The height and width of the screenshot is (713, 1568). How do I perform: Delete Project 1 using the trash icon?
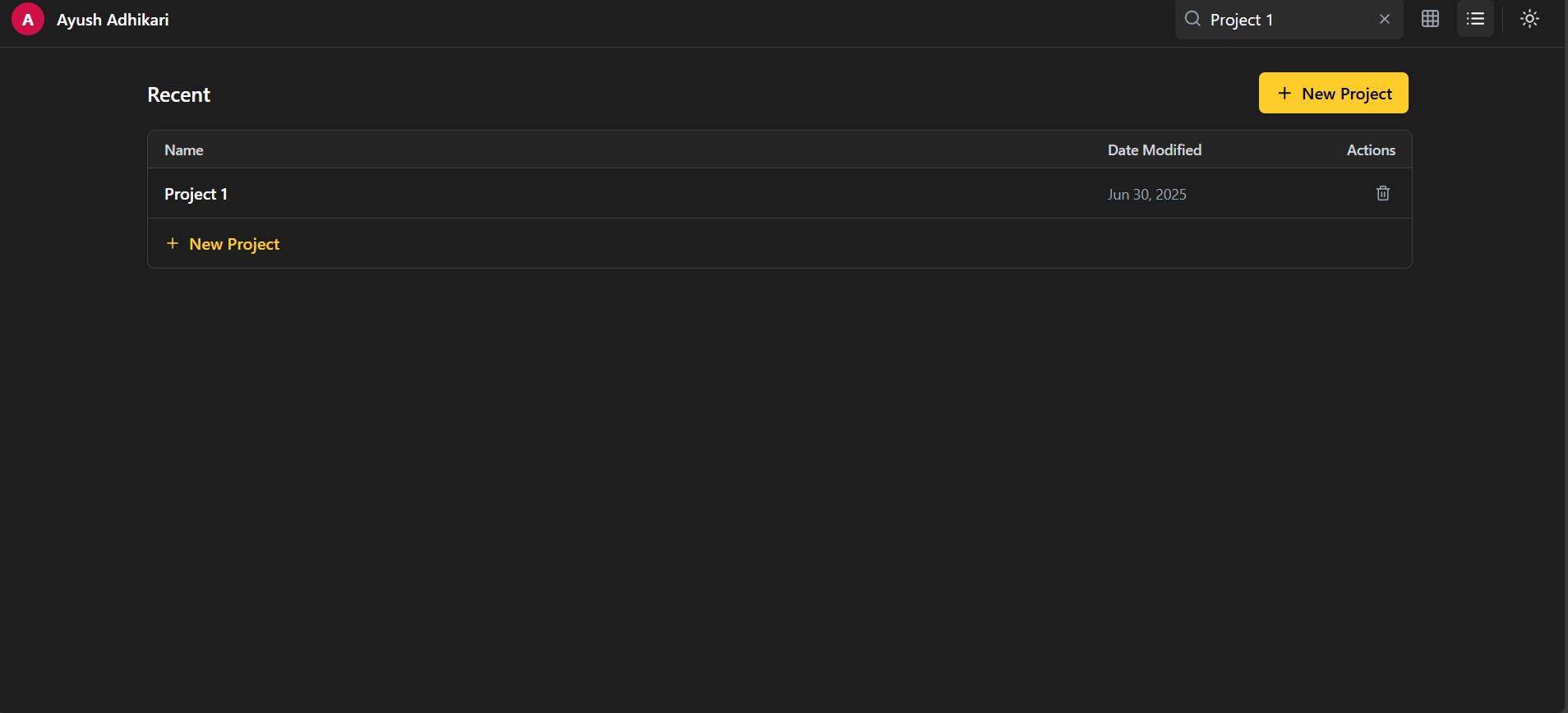(1383, 193)
